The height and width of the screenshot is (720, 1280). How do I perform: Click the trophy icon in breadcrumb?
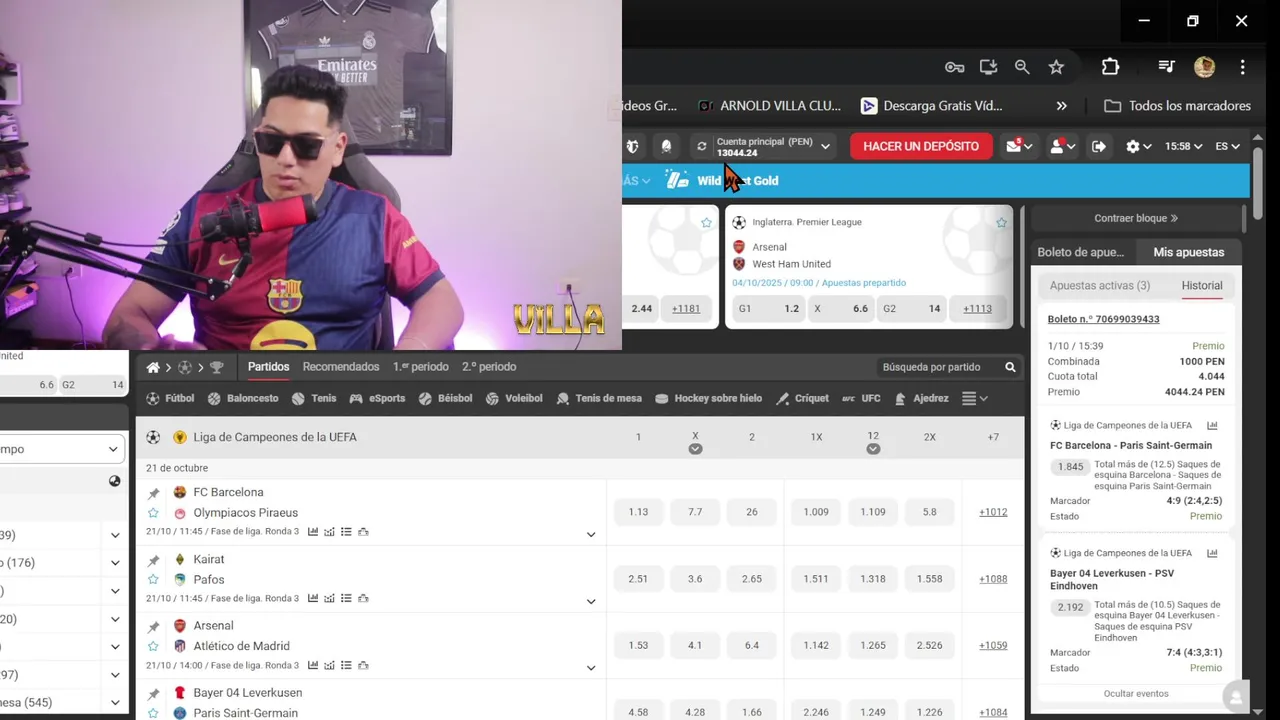[216, 368]
